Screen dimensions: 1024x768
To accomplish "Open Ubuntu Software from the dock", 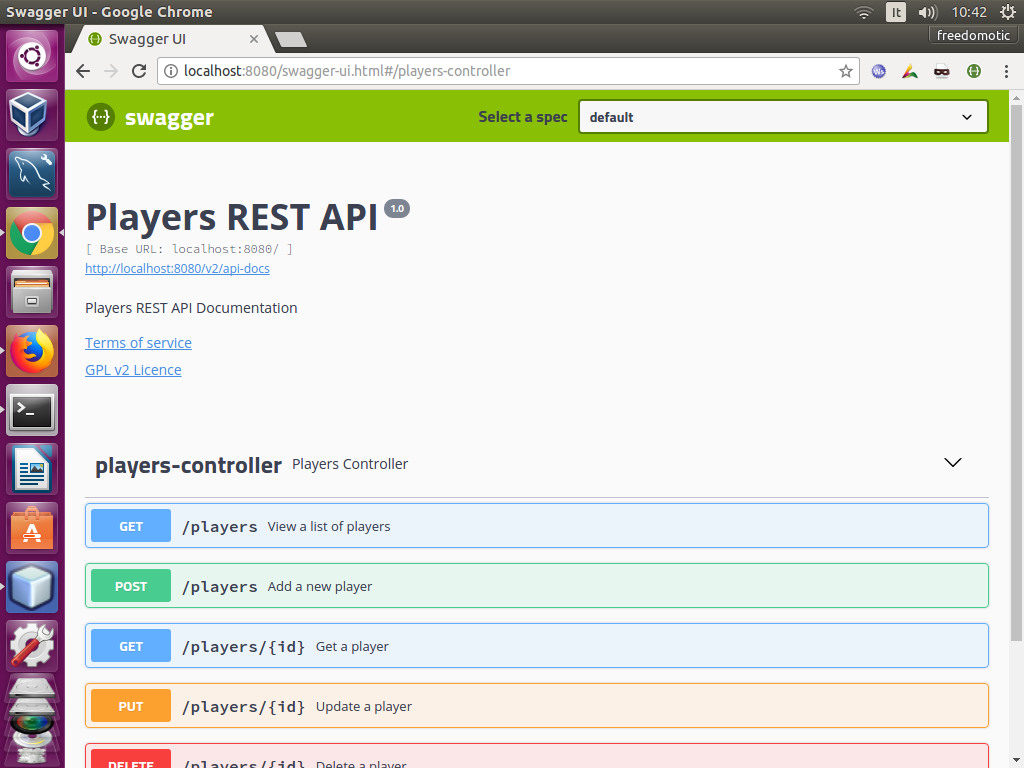I will click(x=32, y=528).
